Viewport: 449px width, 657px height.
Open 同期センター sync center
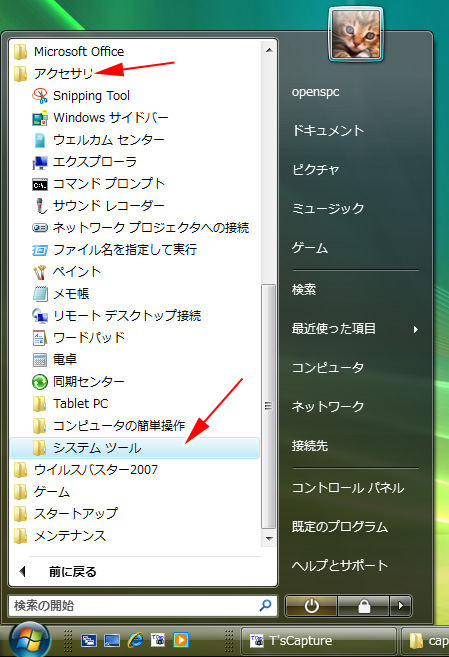click(79, 382)
